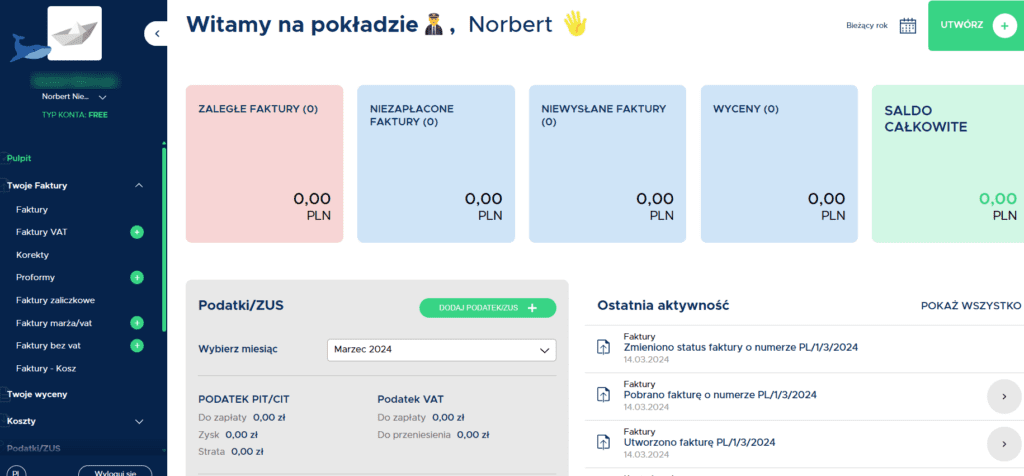Expand the Koszty menu section
Image resolution: width=1024 pixels, height=476 pixels.
tap(139, 421)
